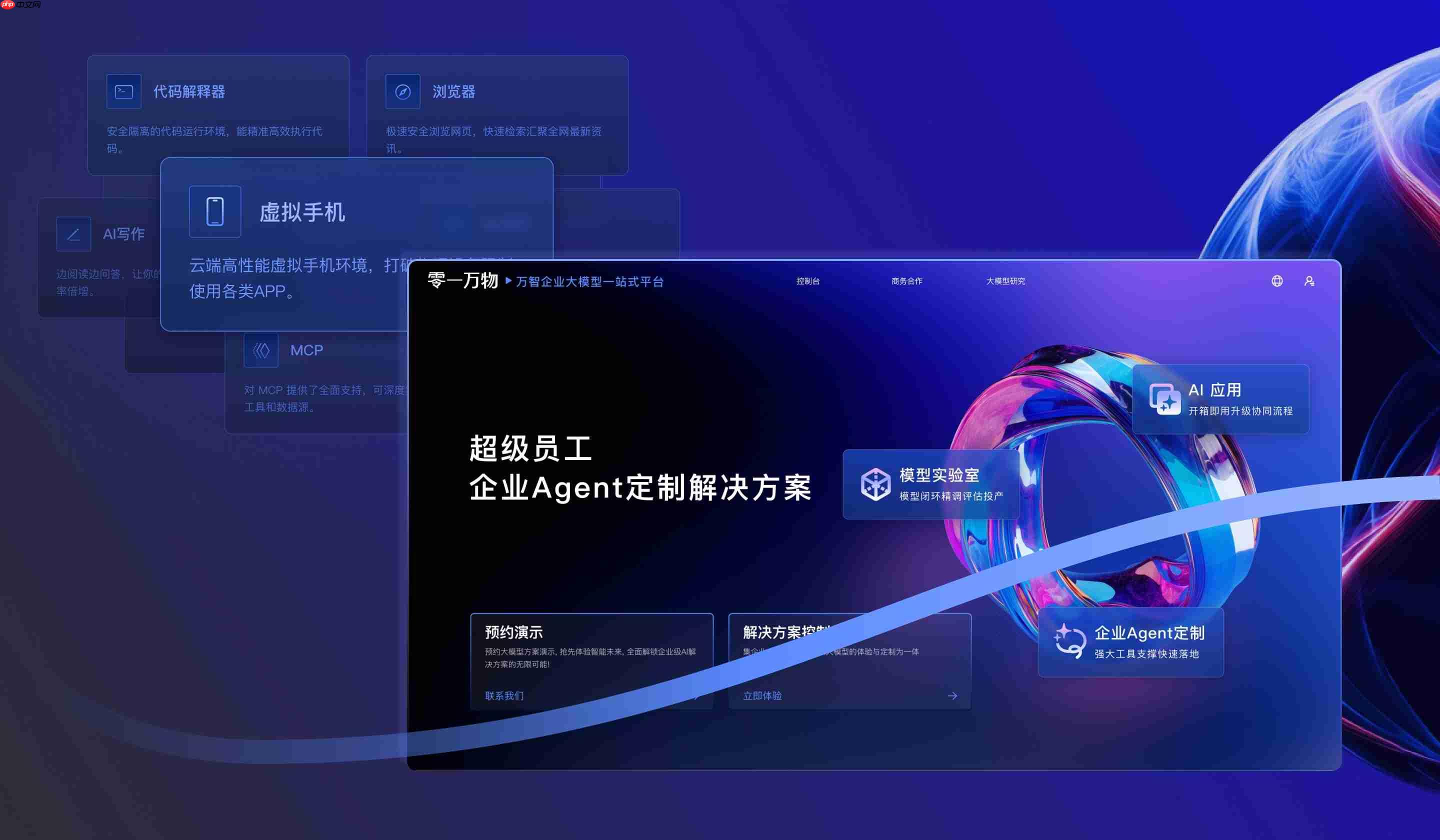
Task: Click the AI写作 pencil icon
Action: click(x=73, y=233)
